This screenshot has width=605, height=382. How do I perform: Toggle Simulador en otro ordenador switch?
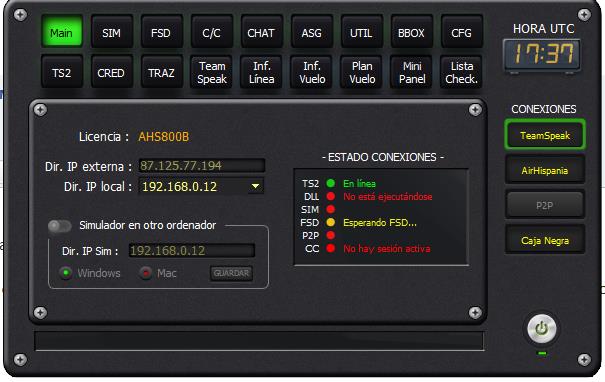point(60,226)
